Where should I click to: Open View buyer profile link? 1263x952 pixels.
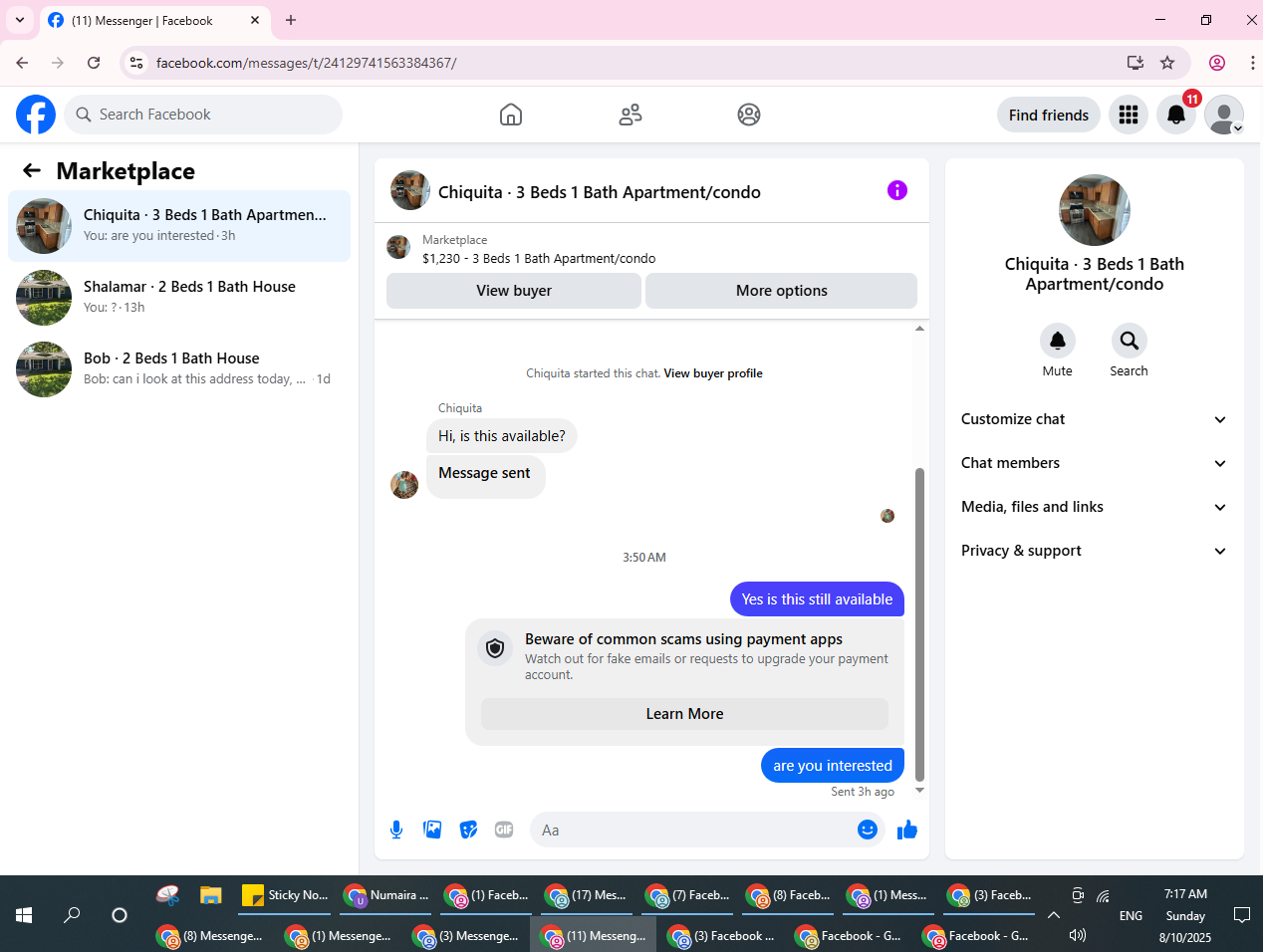tap(713, 373)
